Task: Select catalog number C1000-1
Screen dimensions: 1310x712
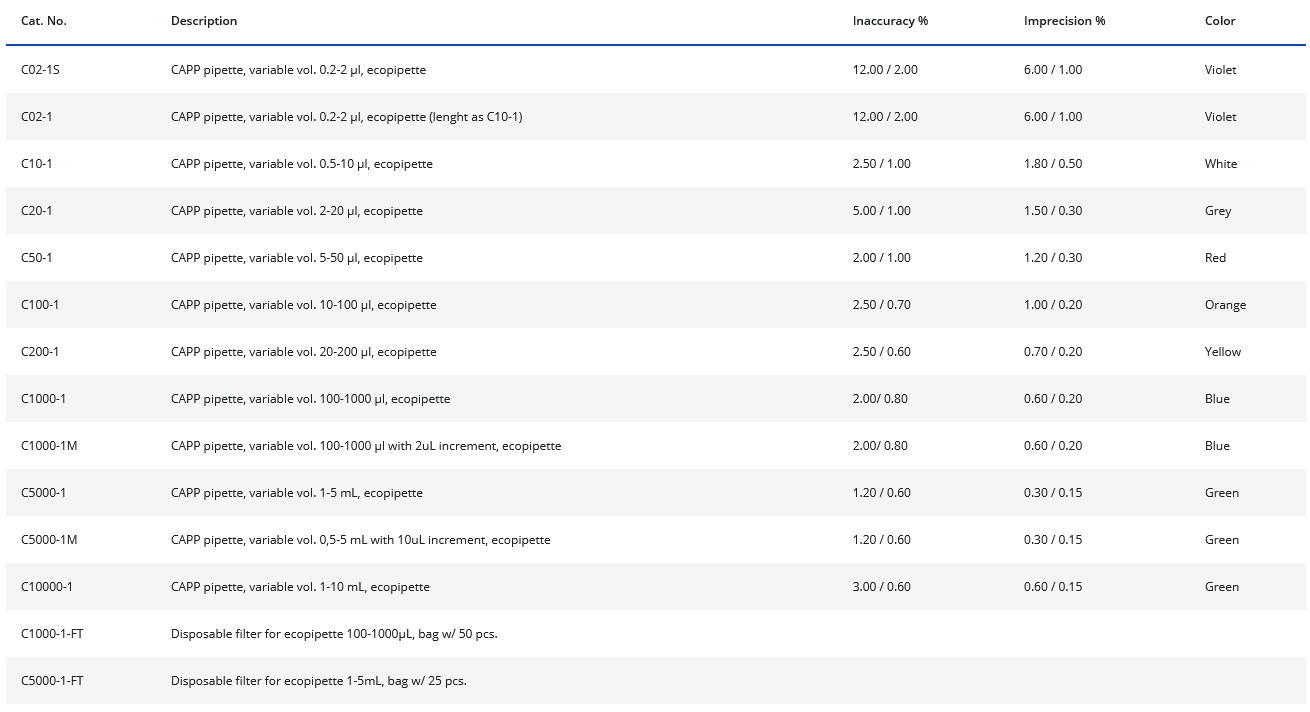Action: click(x=43, y=399)
